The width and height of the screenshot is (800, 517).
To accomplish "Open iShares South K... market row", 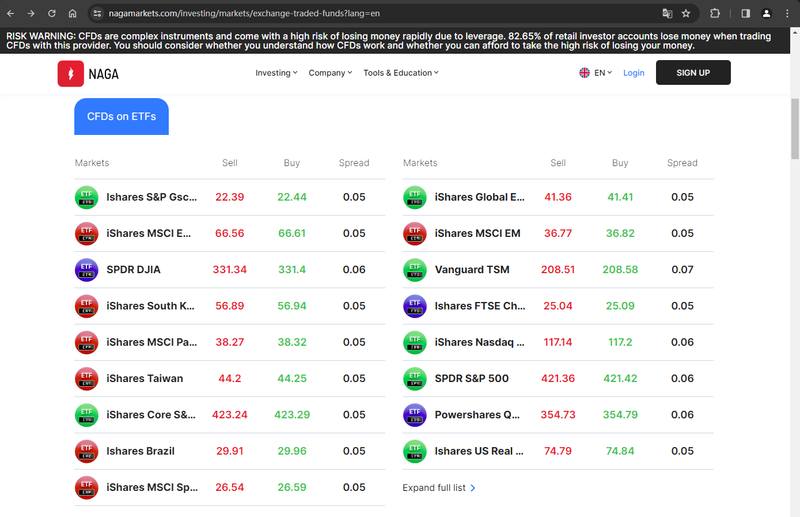I will point(230,306).
